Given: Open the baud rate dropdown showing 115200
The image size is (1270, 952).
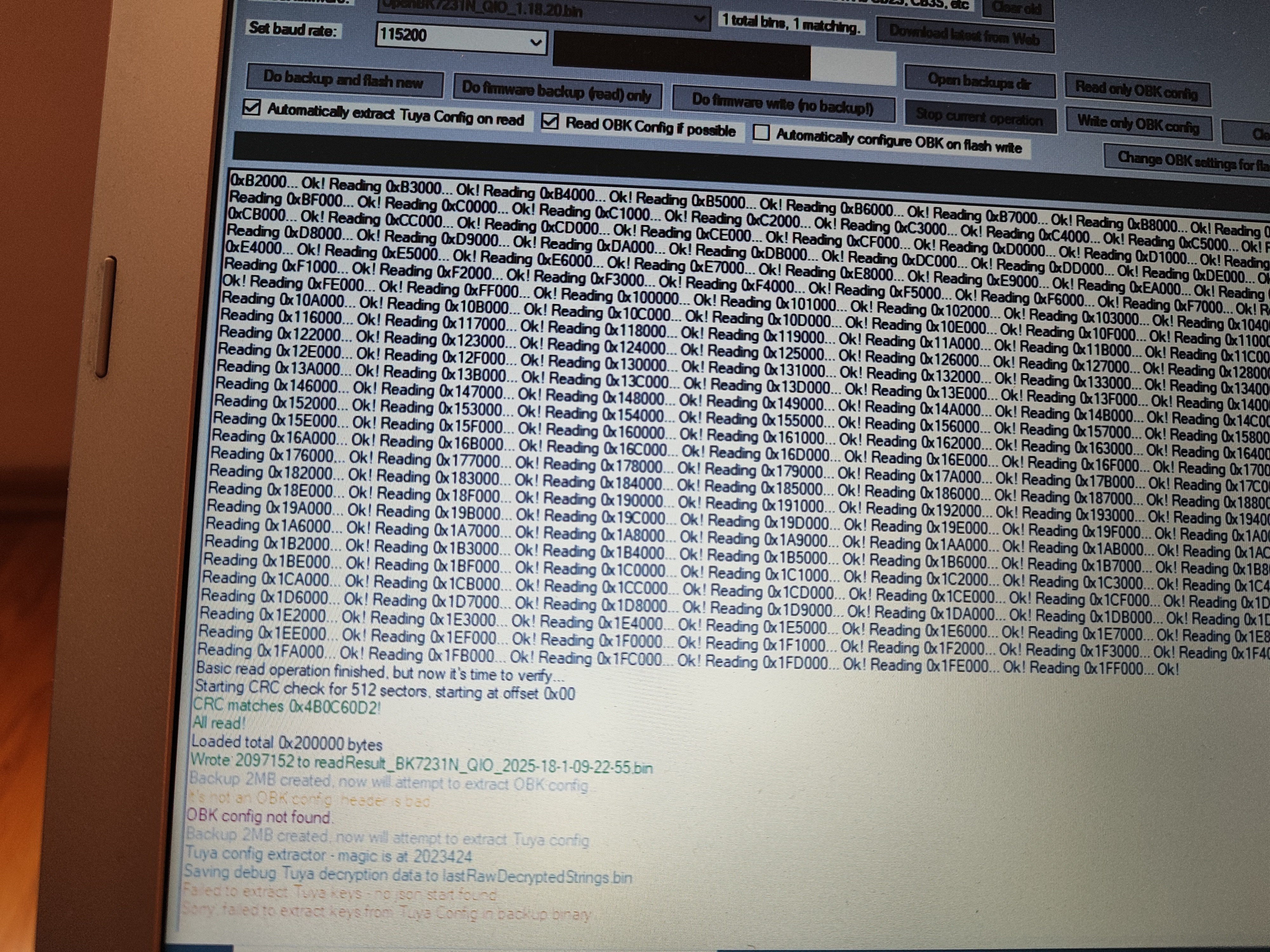Looking at the screenshot, I should click(x=461, y=38).
